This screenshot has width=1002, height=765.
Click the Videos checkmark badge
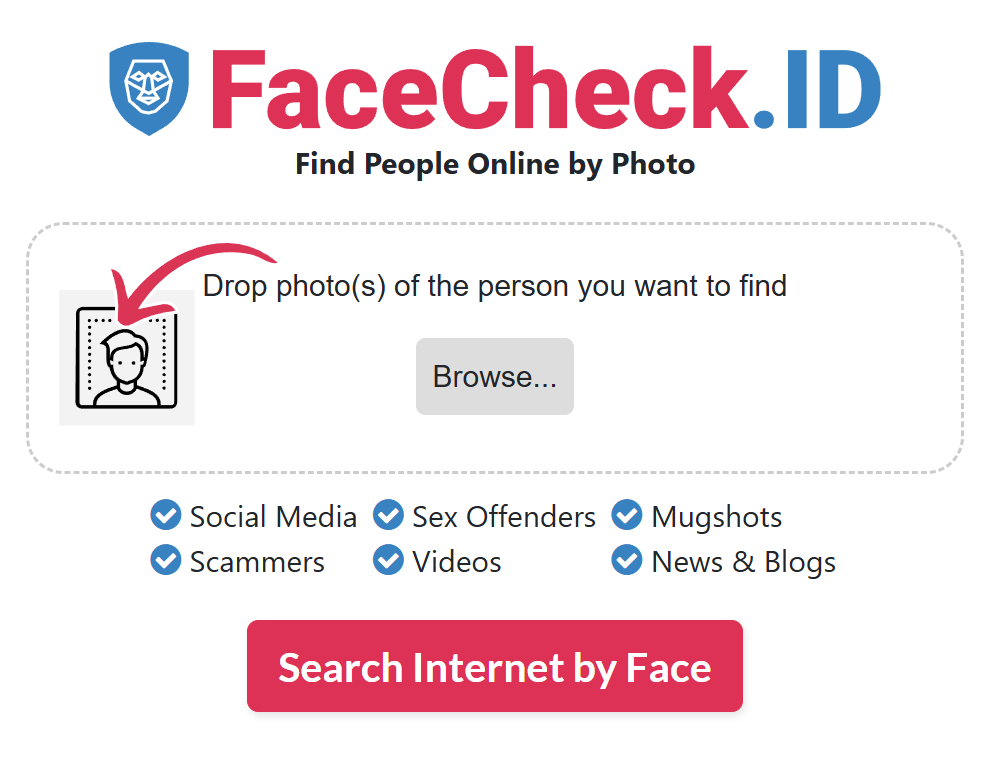pyautogui.click(x=389, y=560)
